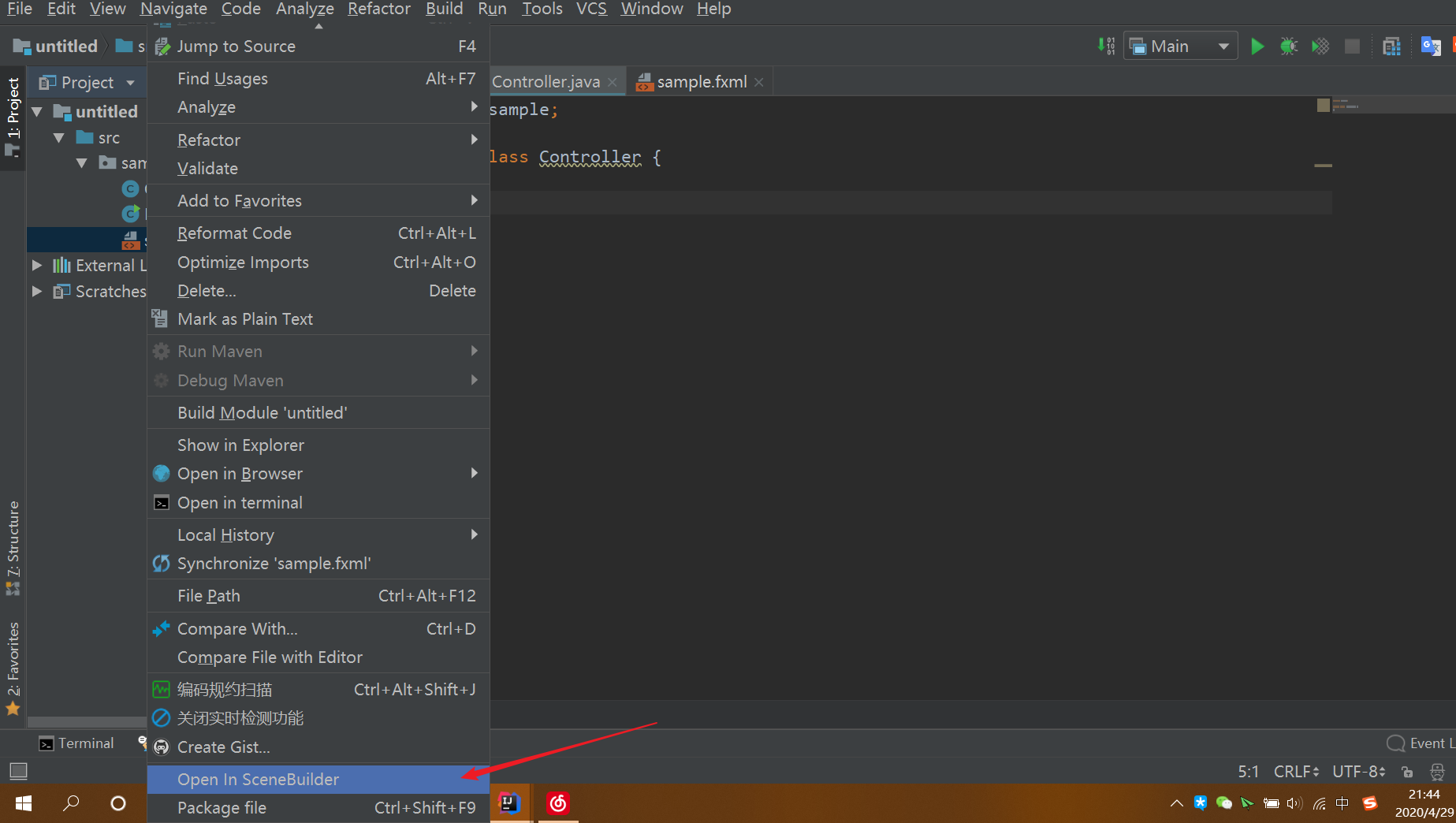Viewport: 1456px width, 823px height.
Task: Open the NetEase Music taskbar icon
Action: (x=558, y=803)
